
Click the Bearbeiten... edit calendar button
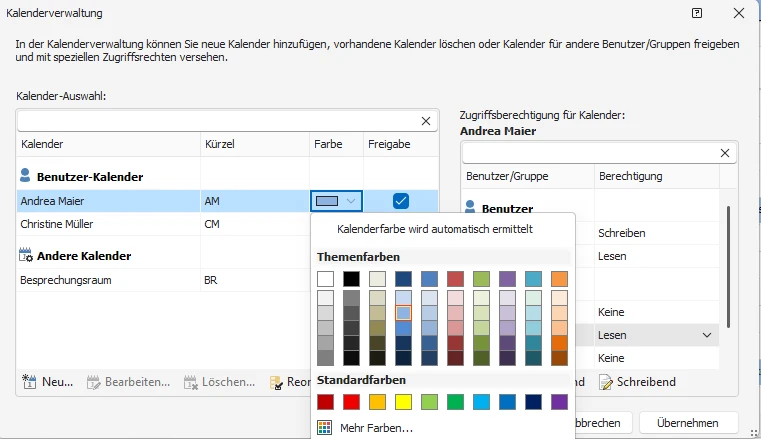click(x=129, y=382)
